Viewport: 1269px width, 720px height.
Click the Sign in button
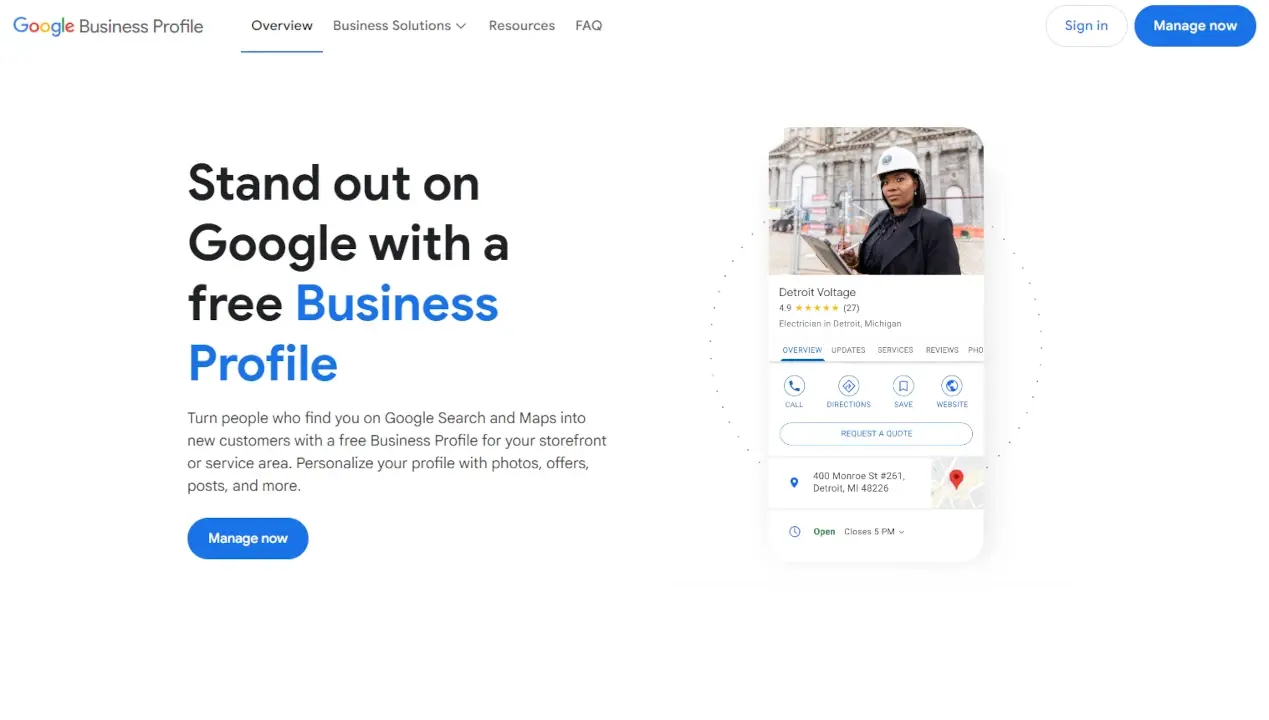click(x=1086, y=26)
